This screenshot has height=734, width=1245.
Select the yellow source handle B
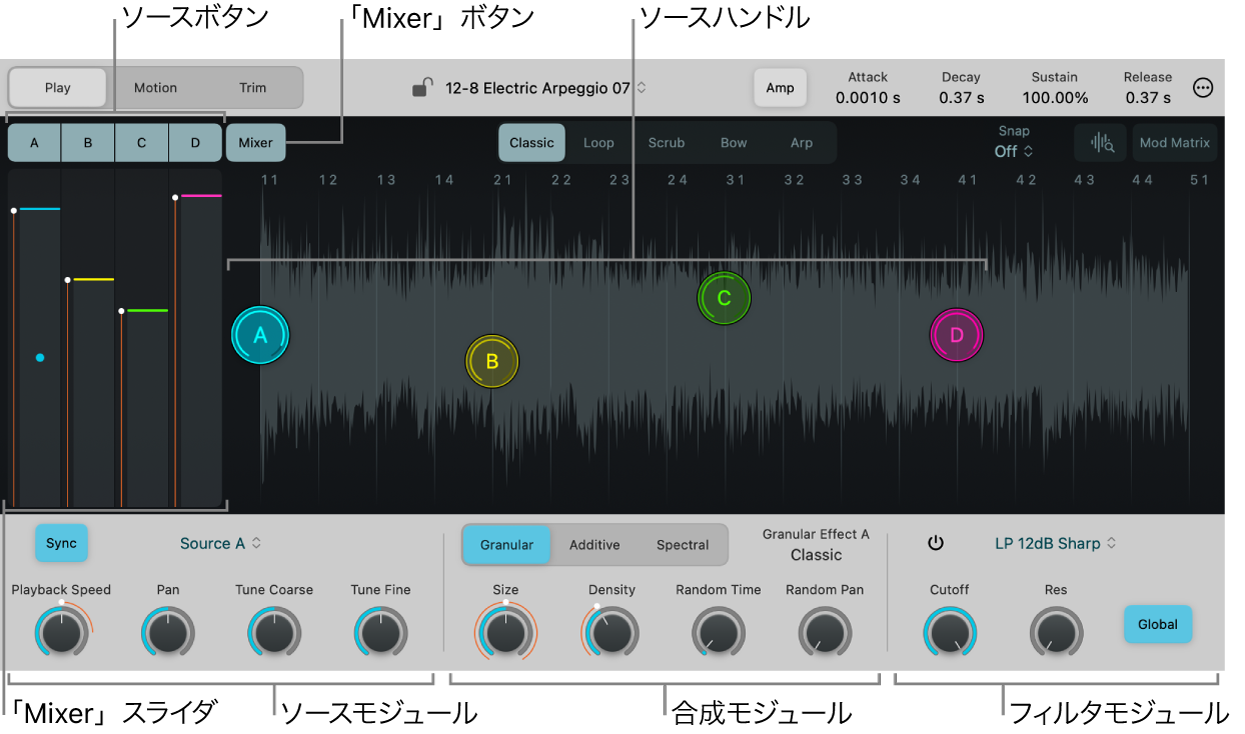tap(492, 361)
